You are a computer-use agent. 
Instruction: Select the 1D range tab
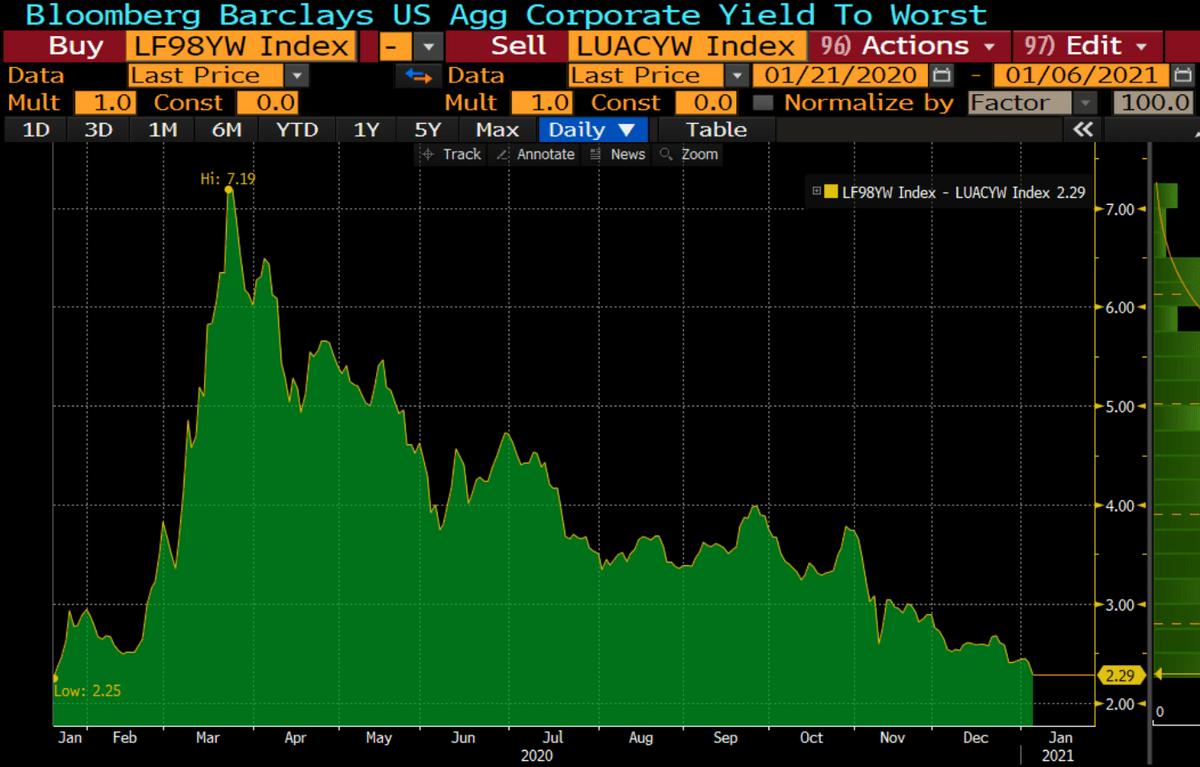click(x=36, y=129)
